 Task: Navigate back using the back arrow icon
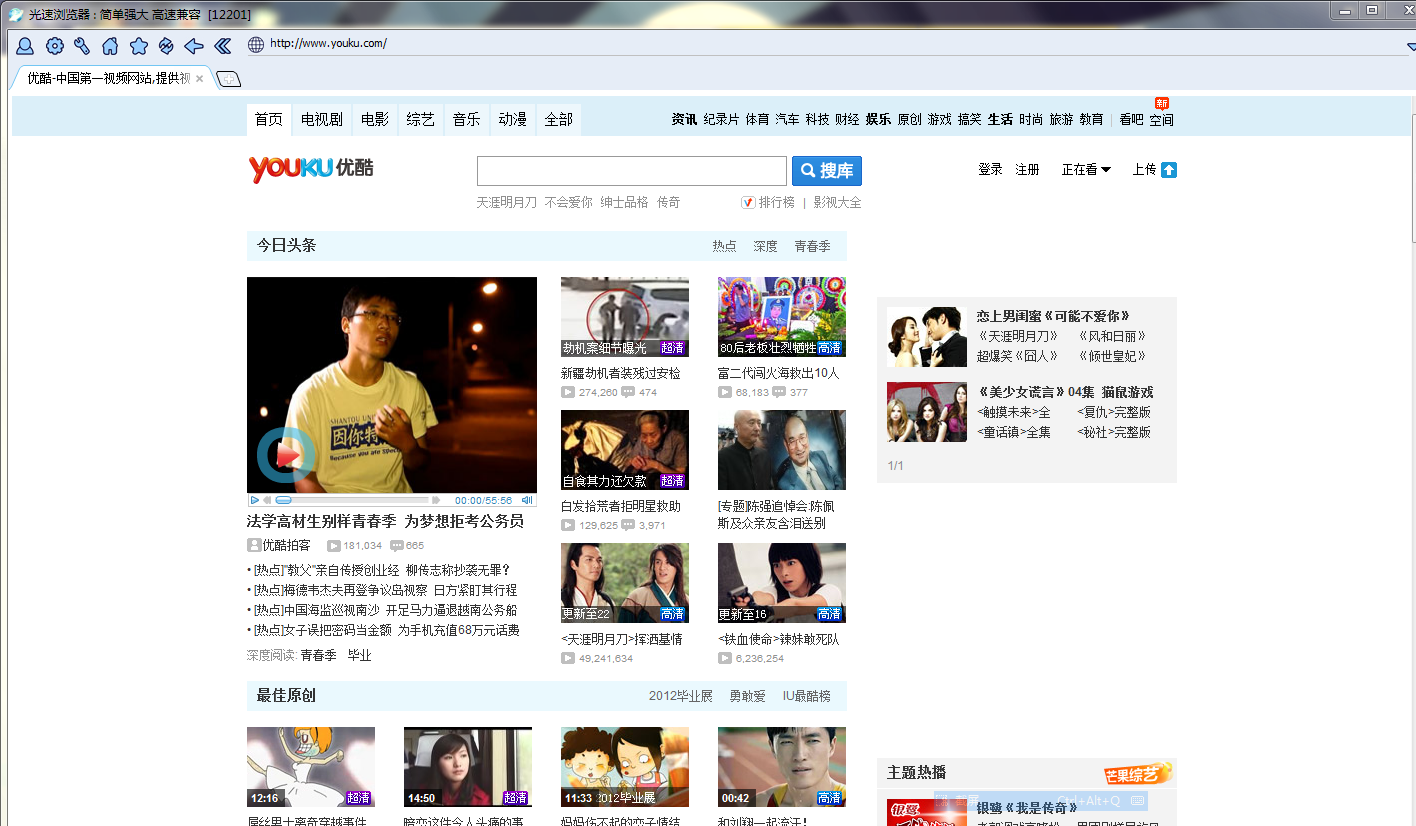(x=194, y=46)
